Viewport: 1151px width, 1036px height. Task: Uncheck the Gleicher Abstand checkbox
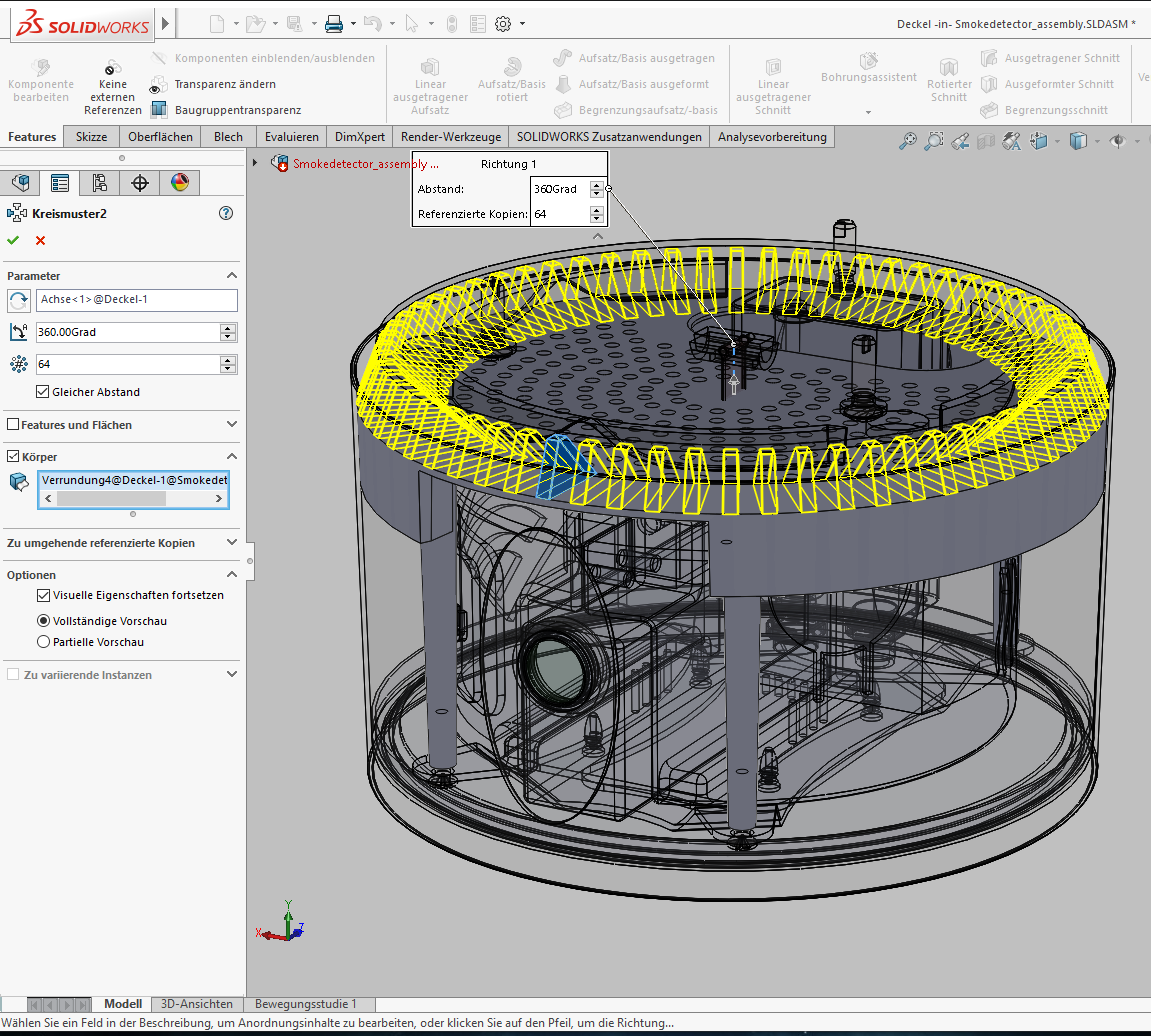coord(43,392)
